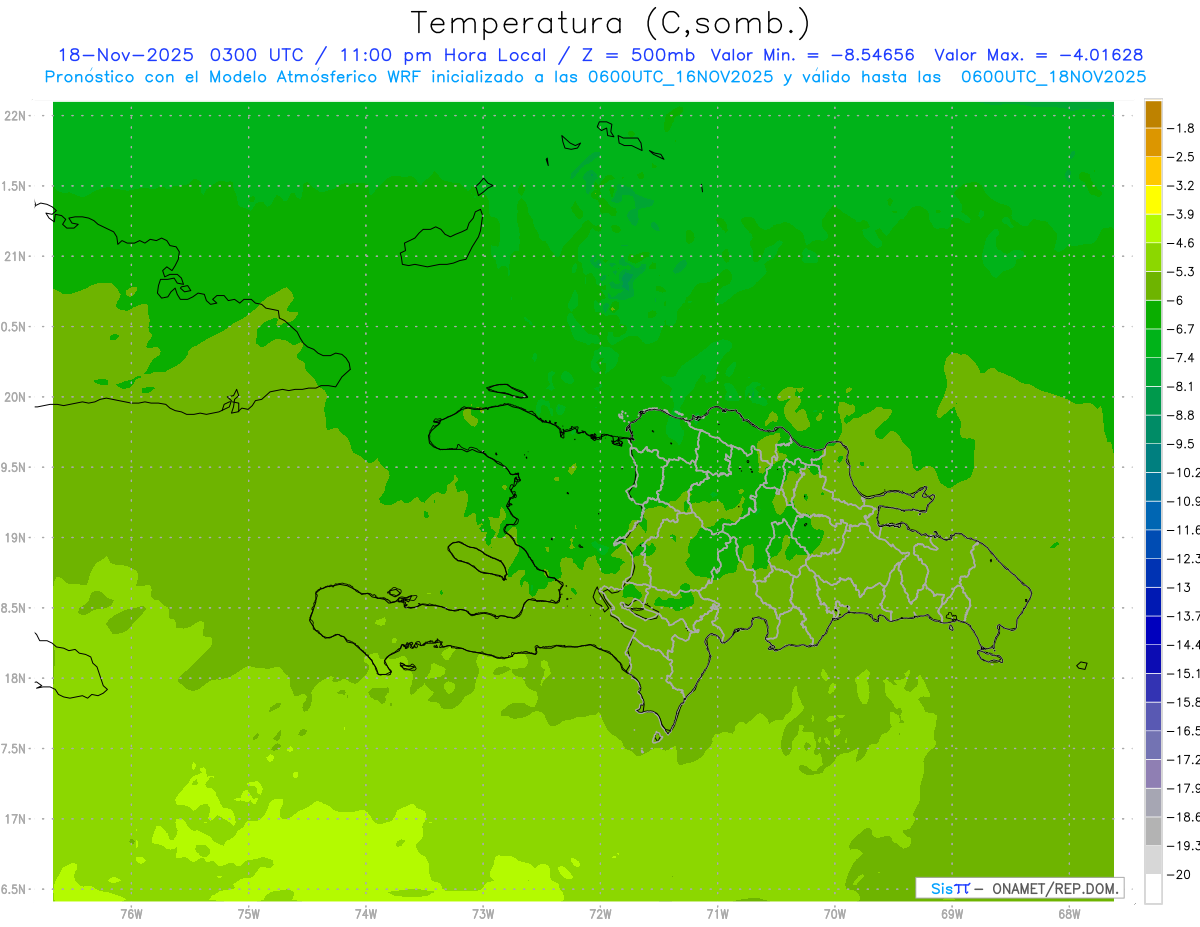Click the '72W' longitude axis label

[600, 913]
